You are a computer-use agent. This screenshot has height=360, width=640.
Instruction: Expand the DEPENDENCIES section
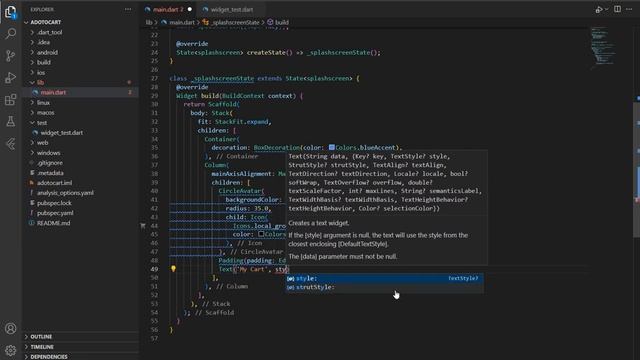coord(49,356)
